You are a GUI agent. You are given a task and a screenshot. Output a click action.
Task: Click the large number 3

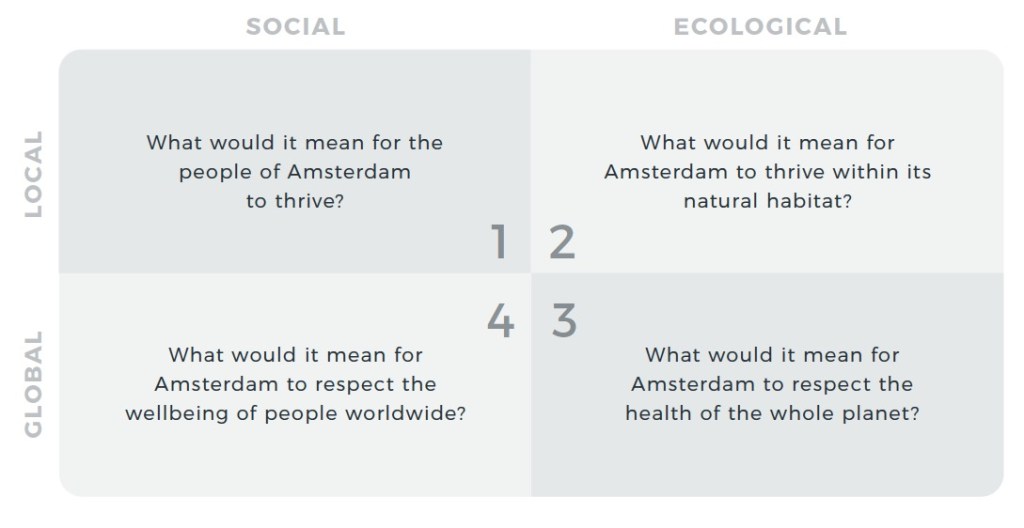pyautogui.click(x=564, y=321)
